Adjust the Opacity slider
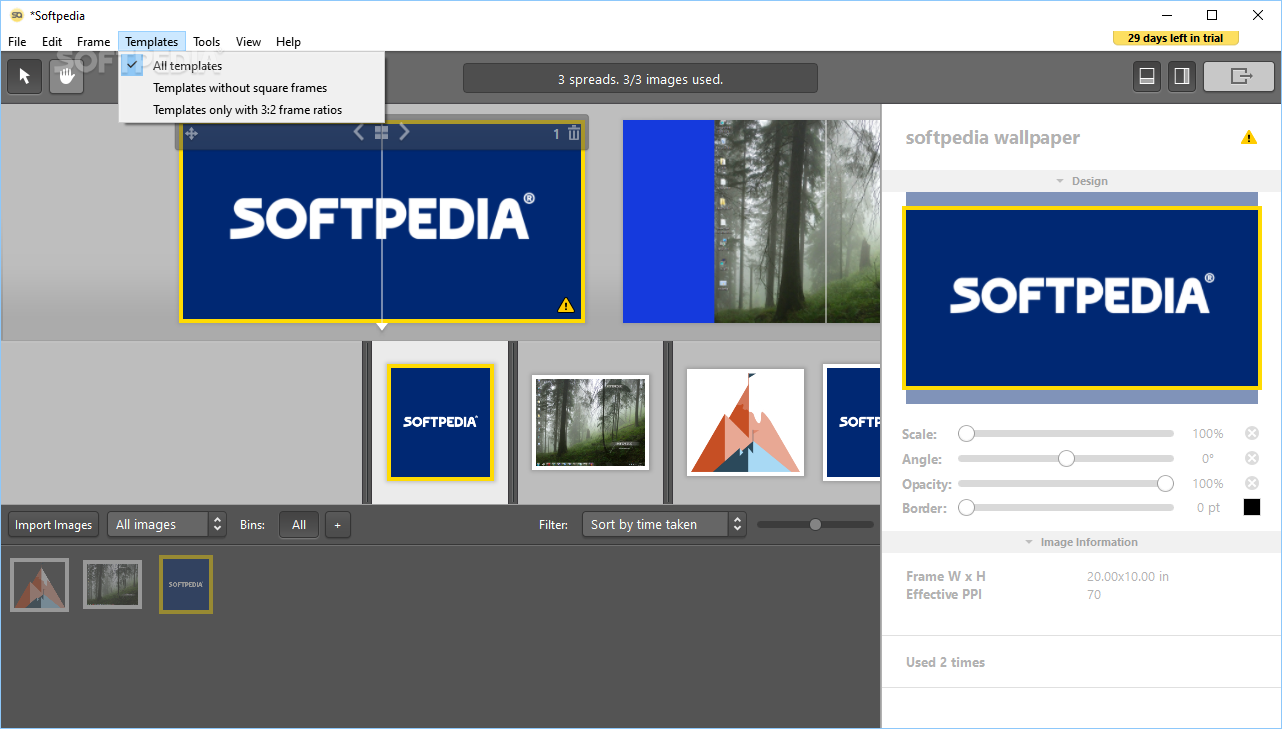This screenshot has height=729, width=1282. click(x=1066, y=483)
